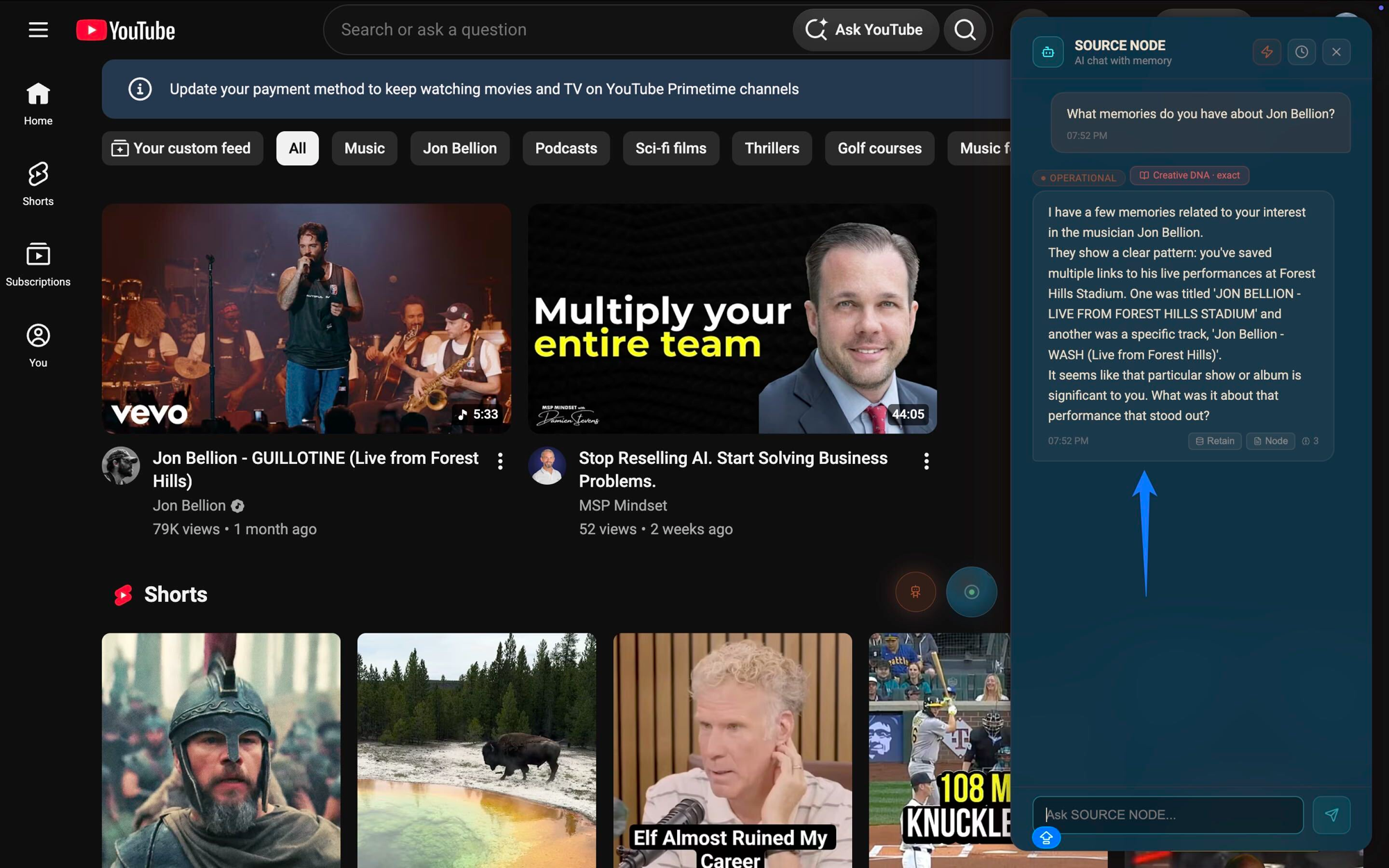Open the bison hot spring Short
The height and width of the screenshot is (868, 1389).
(476, 750)
